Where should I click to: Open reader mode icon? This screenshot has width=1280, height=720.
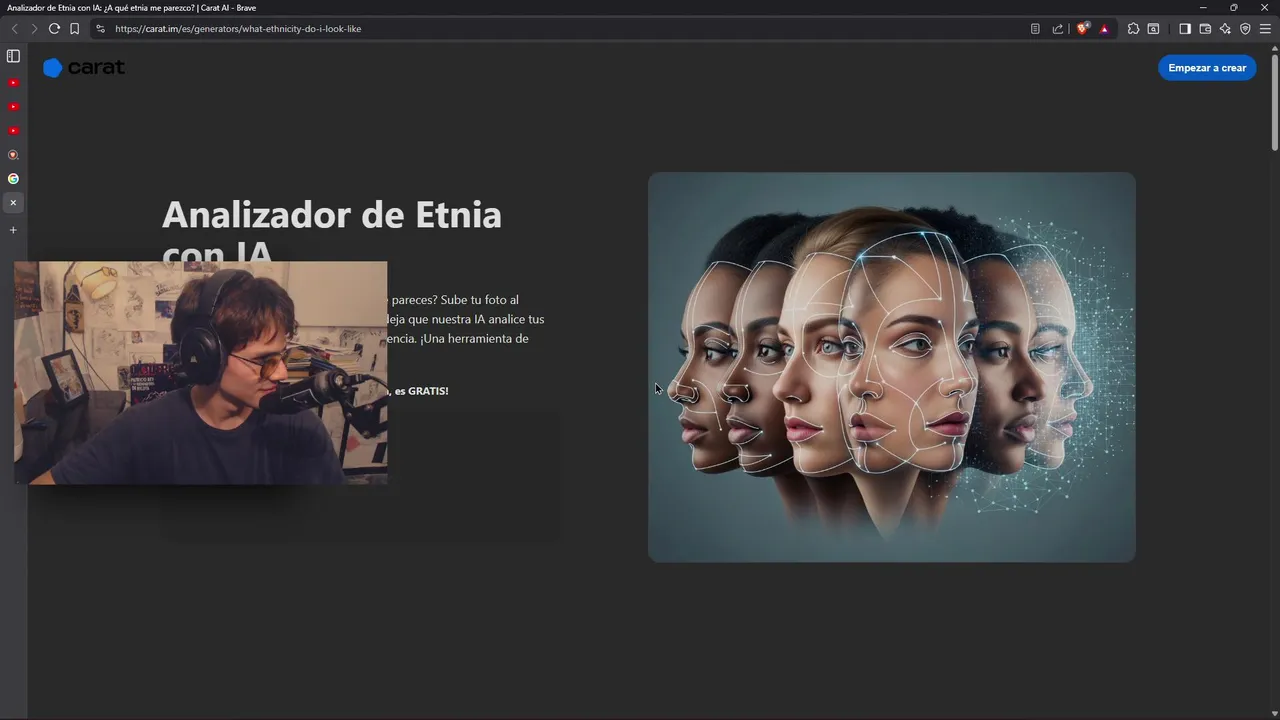click(x=1035, y=29)
